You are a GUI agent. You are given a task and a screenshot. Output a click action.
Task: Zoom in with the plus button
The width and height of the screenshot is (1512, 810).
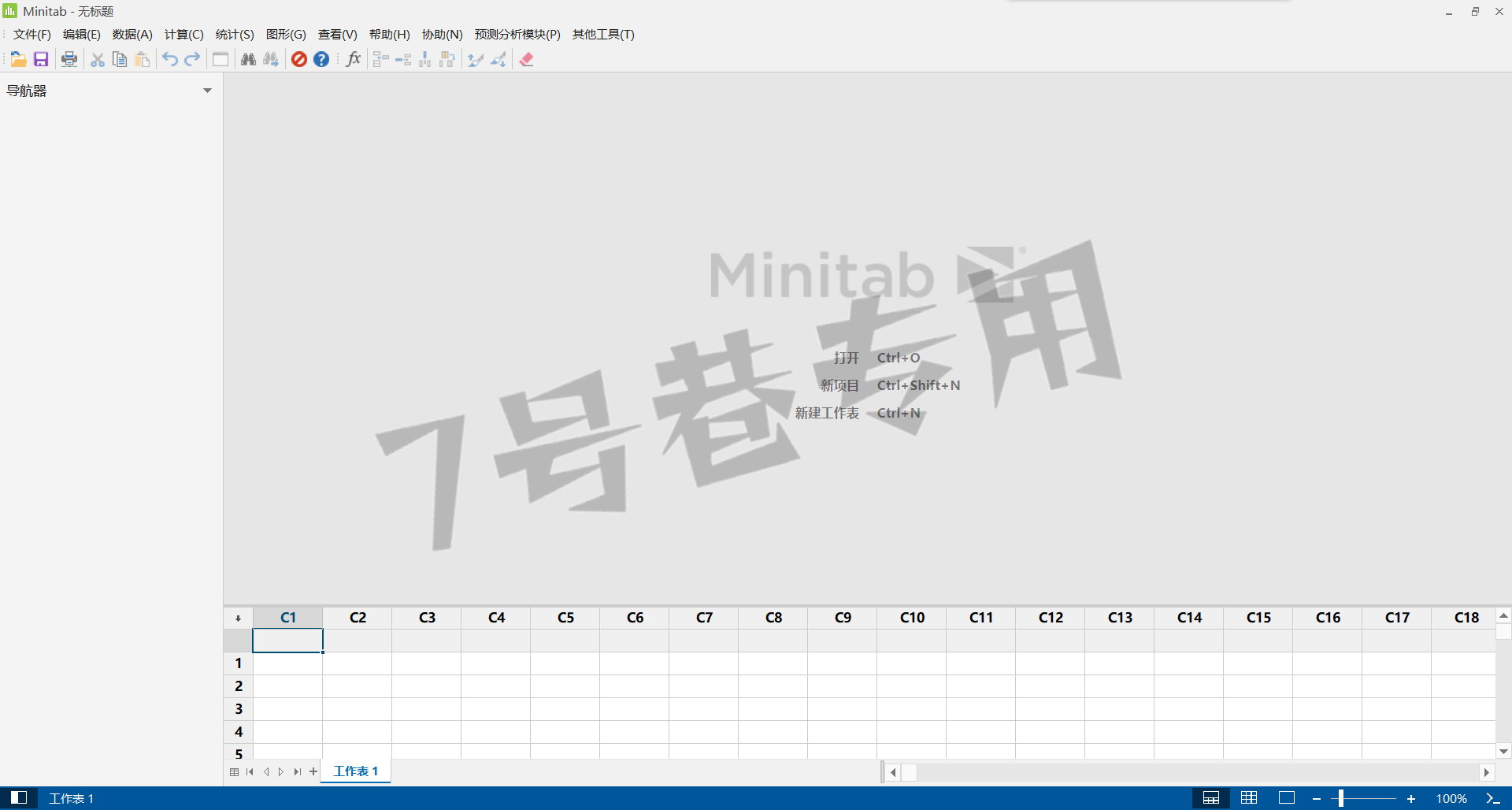1411,799
